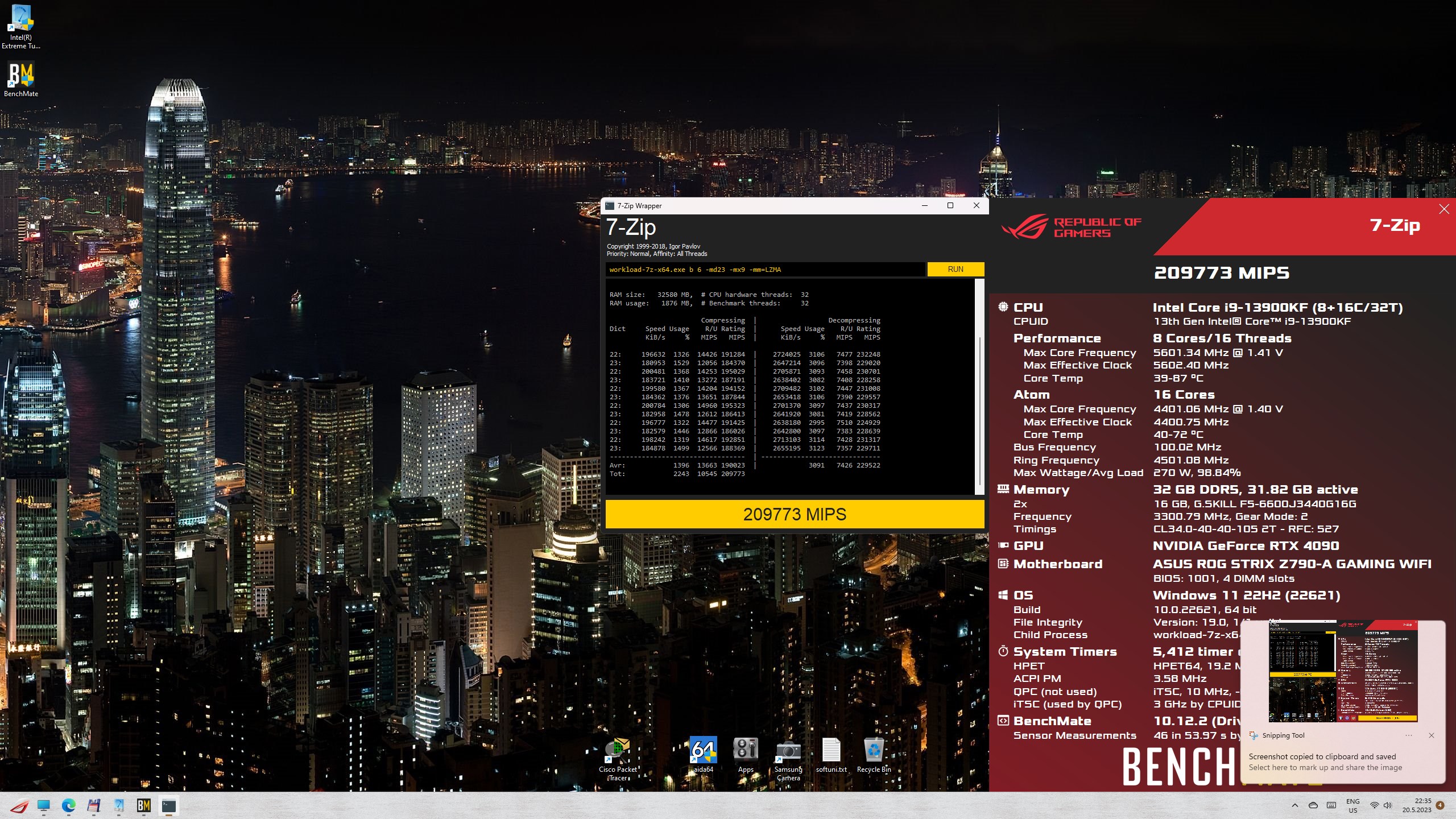The image size is (1456, 819).
Task: Open the BenchMate desktop shortcut
Action: point(21,79)
